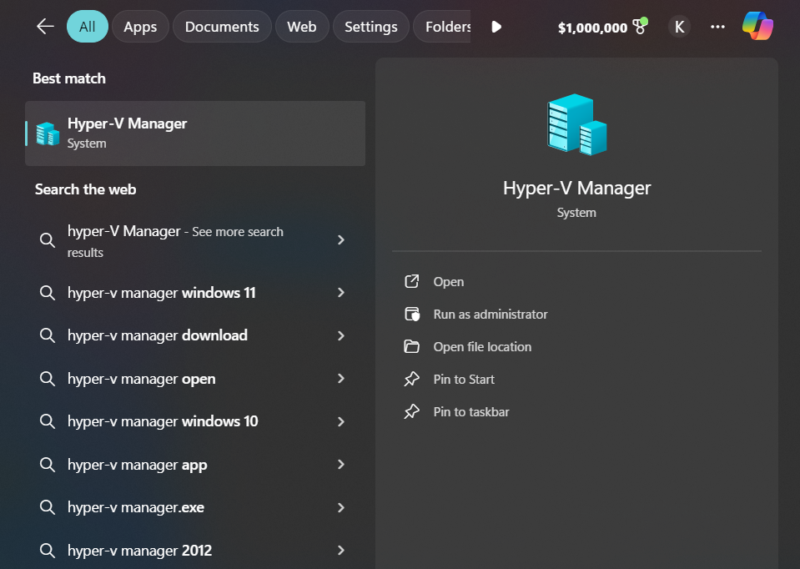Click the Pin to taskbar pin icon

tap(412, 411)
